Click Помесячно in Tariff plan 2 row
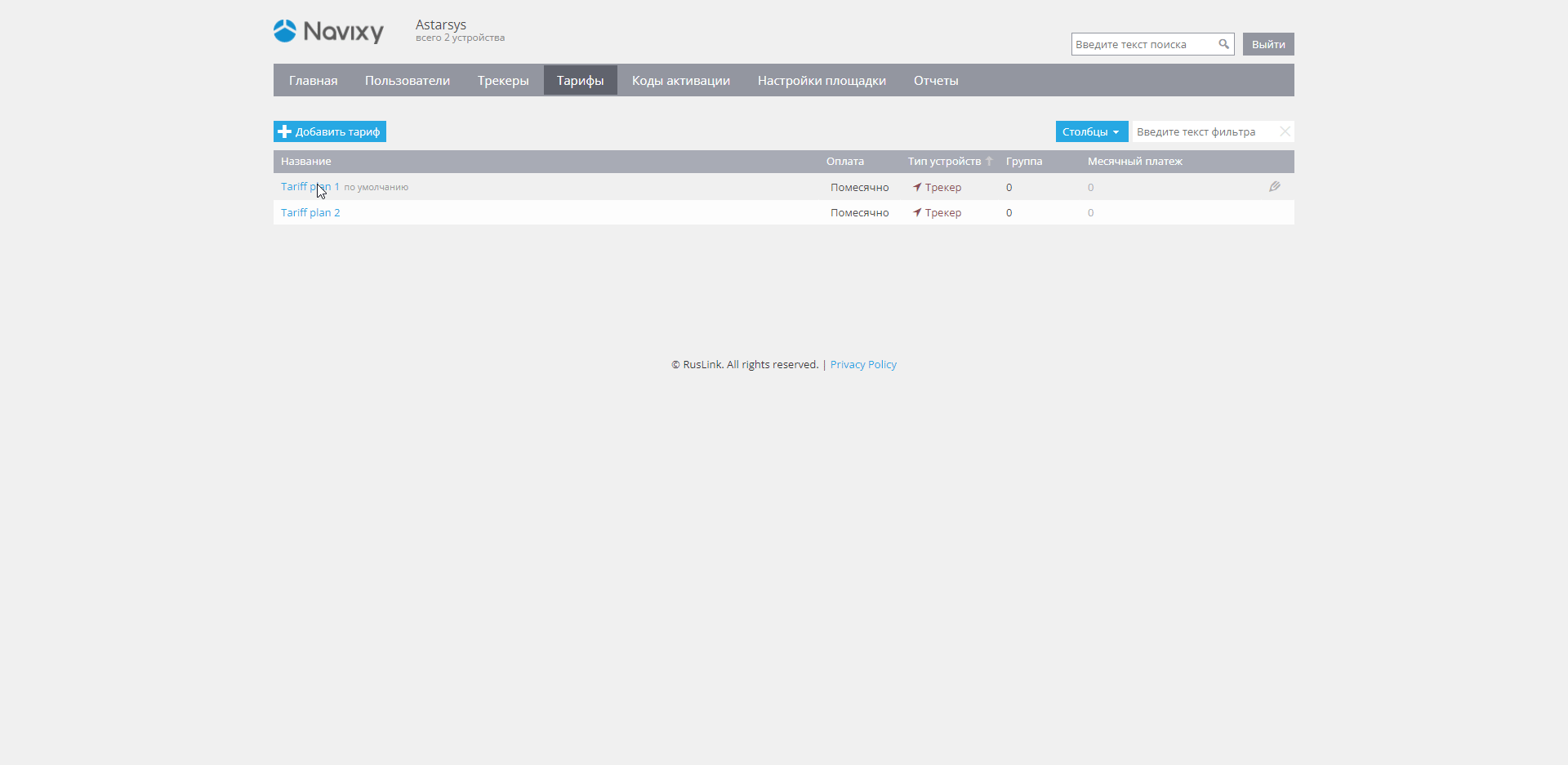Screen dimensions: 1568x765 (x=860, y=212)
